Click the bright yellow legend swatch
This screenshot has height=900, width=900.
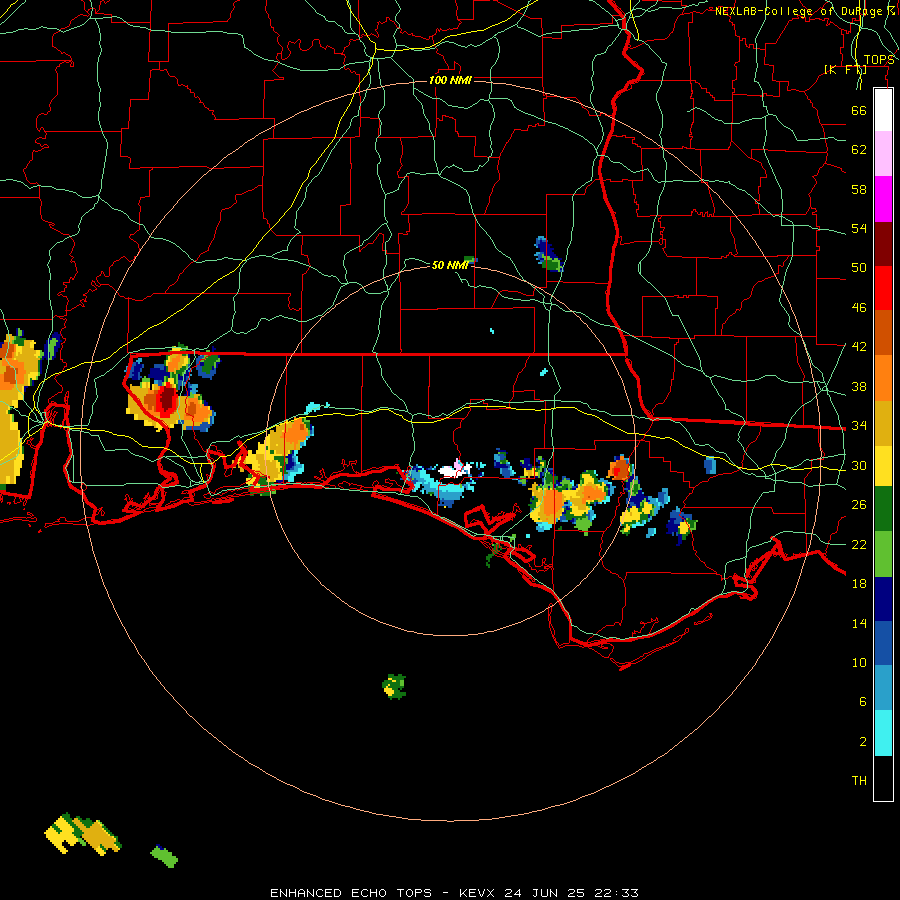pos(883,465)
